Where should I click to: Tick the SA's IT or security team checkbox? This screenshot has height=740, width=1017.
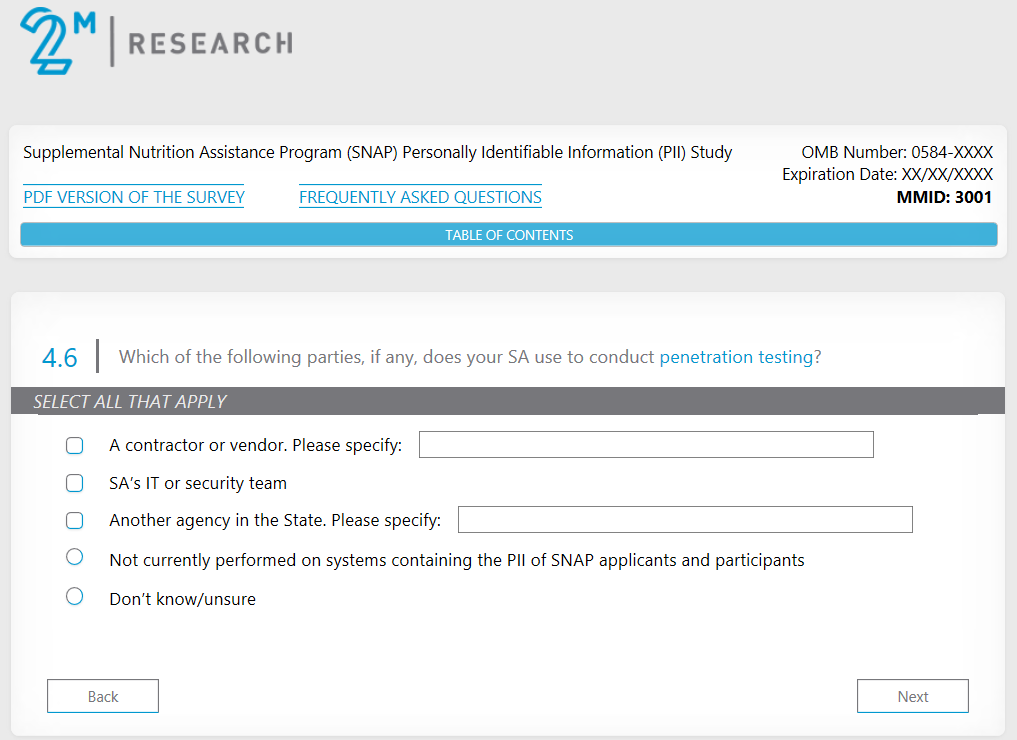coord(75,484)
